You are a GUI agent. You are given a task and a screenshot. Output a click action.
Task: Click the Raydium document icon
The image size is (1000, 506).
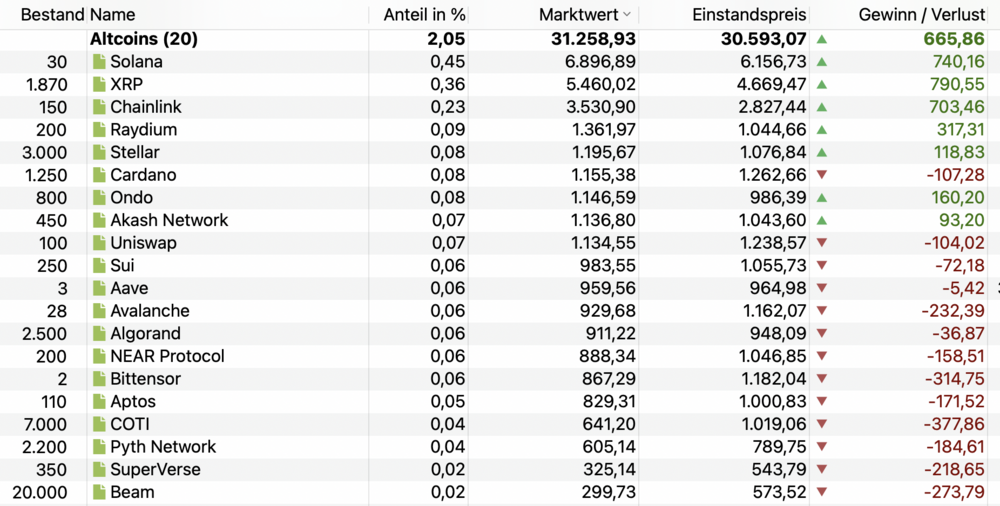[x=99, y=130]
